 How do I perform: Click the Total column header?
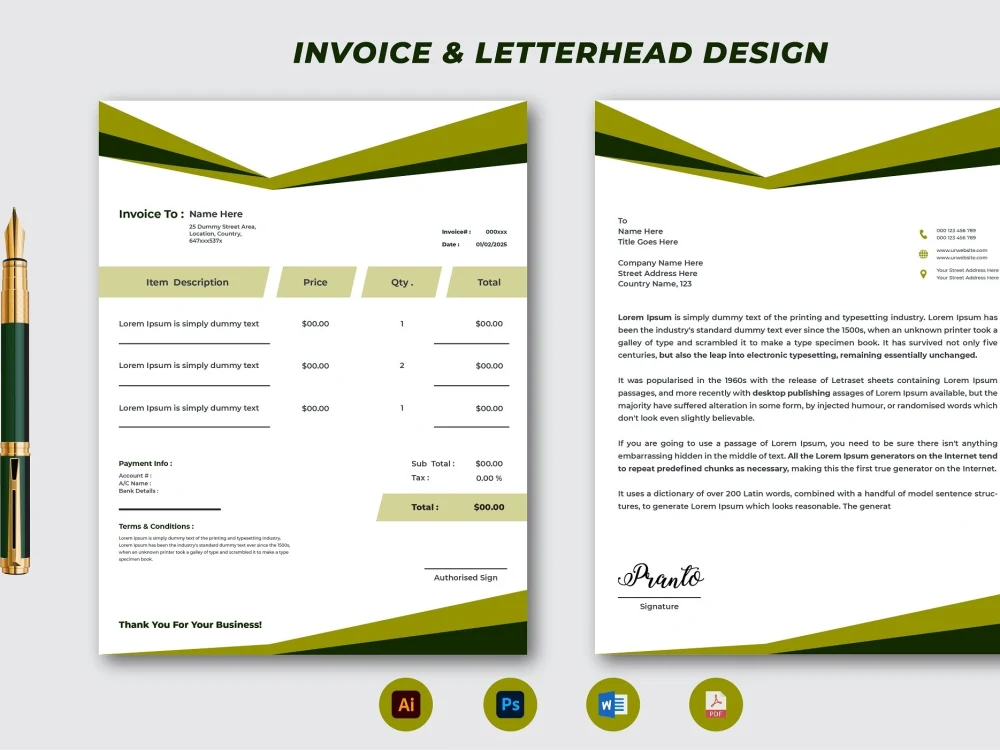point(488,282)
